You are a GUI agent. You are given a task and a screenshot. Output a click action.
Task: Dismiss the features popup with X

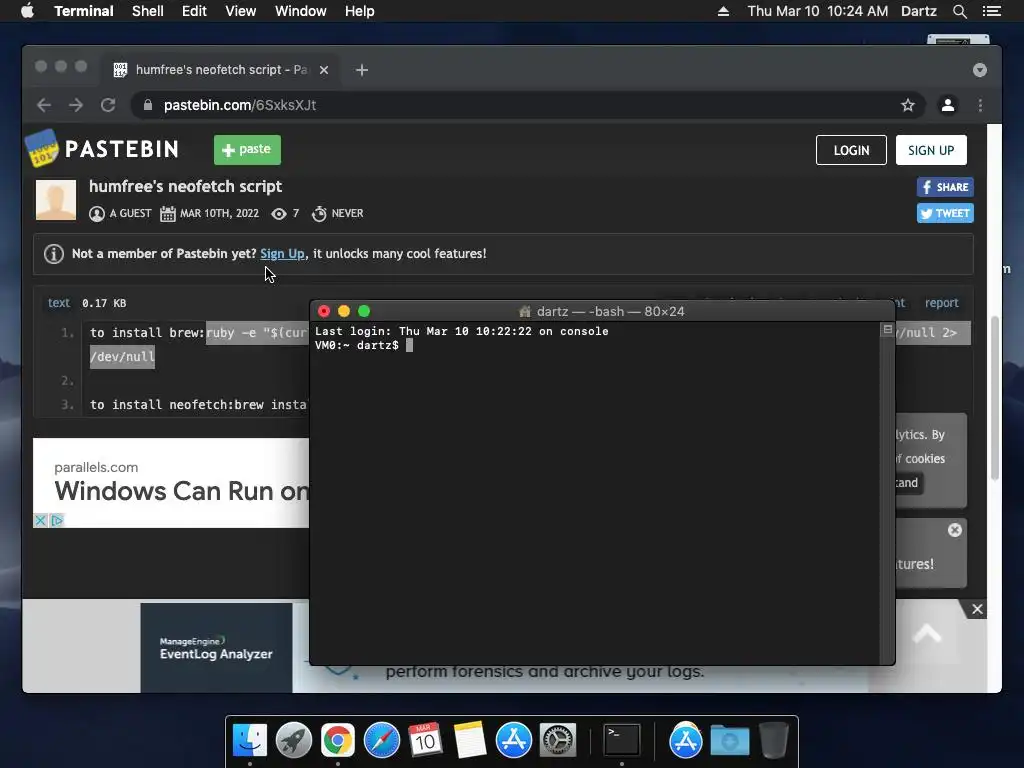[x=955, y=530]
